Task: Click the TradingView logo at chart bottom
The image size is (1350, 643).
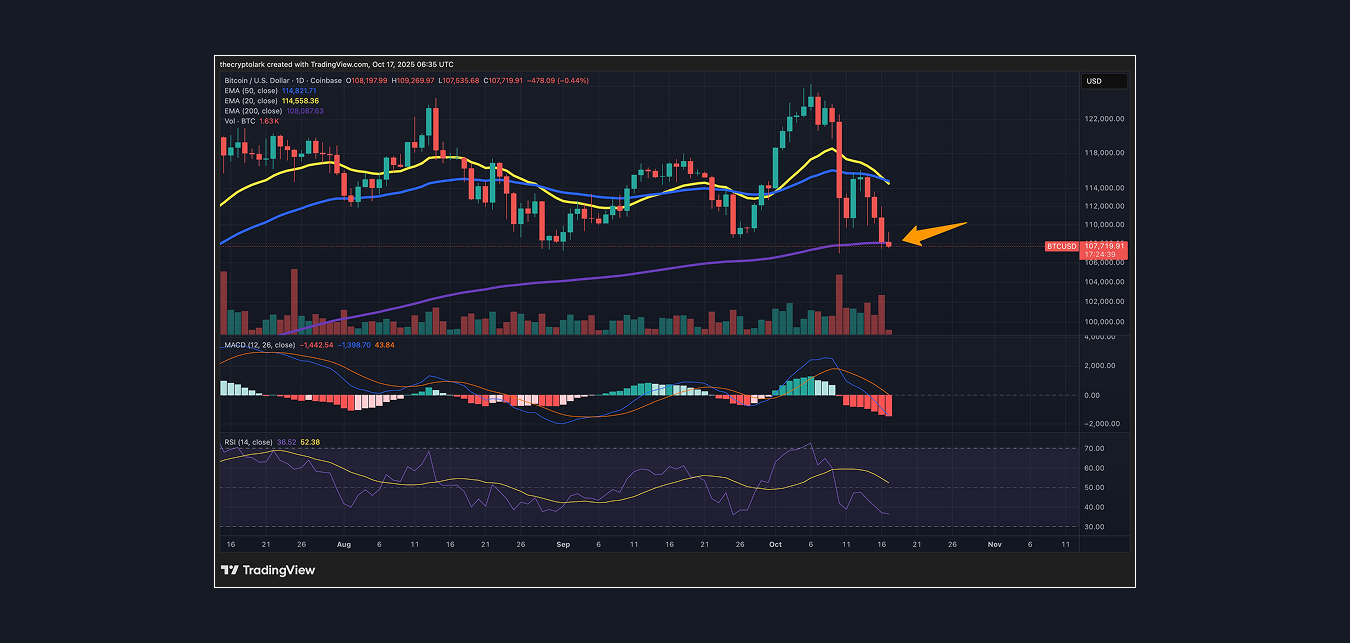Action: [268, 570]
